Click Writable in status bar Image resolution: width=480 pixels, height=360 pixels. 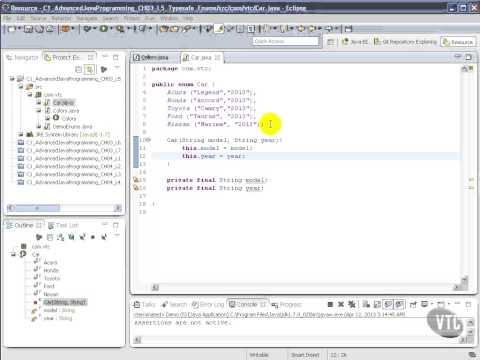(x=259, y=355)
